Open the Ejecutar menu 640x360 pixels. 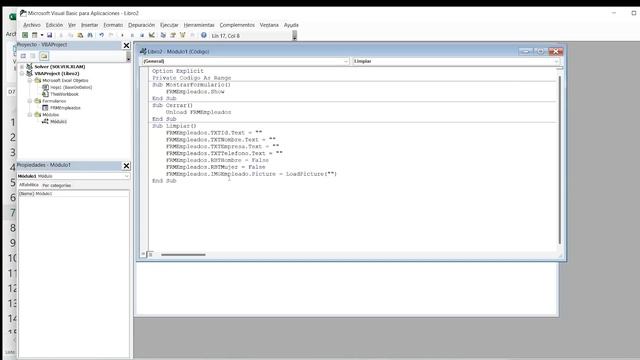coord(169,25)
